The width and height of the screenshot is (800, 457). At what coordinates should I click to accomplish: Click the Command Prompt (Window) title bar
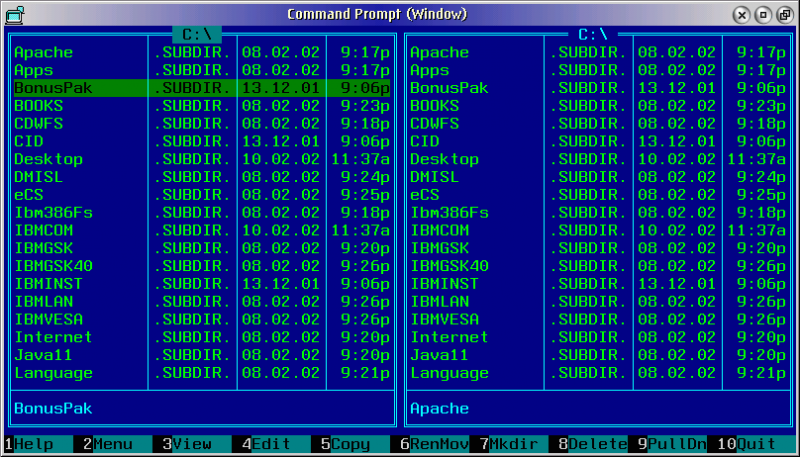click(x=377, y=14)
